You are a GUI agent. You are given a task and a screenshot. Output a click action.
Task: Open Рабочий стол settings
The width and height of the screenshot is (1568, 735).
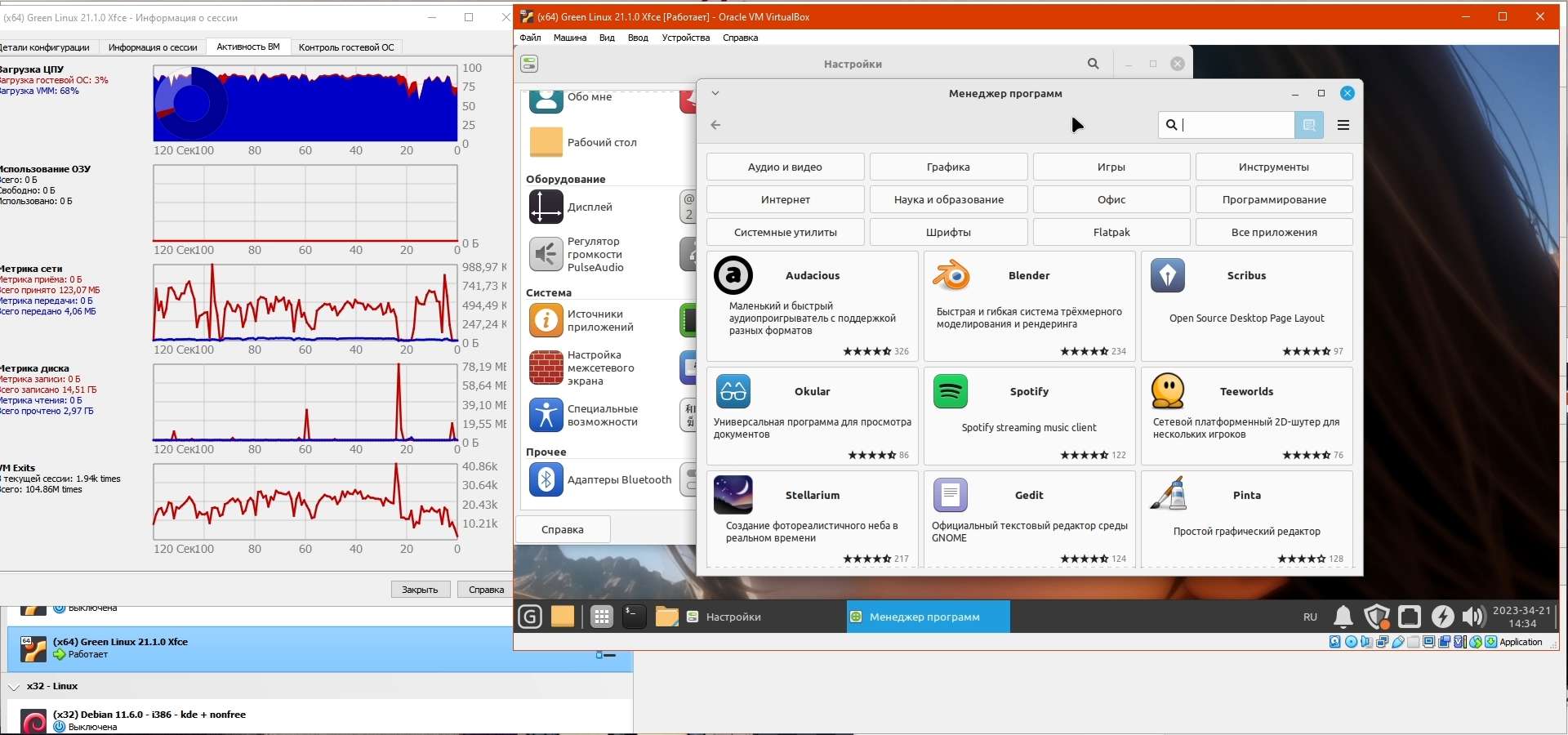pyautogui.click(x=583, y=142)
